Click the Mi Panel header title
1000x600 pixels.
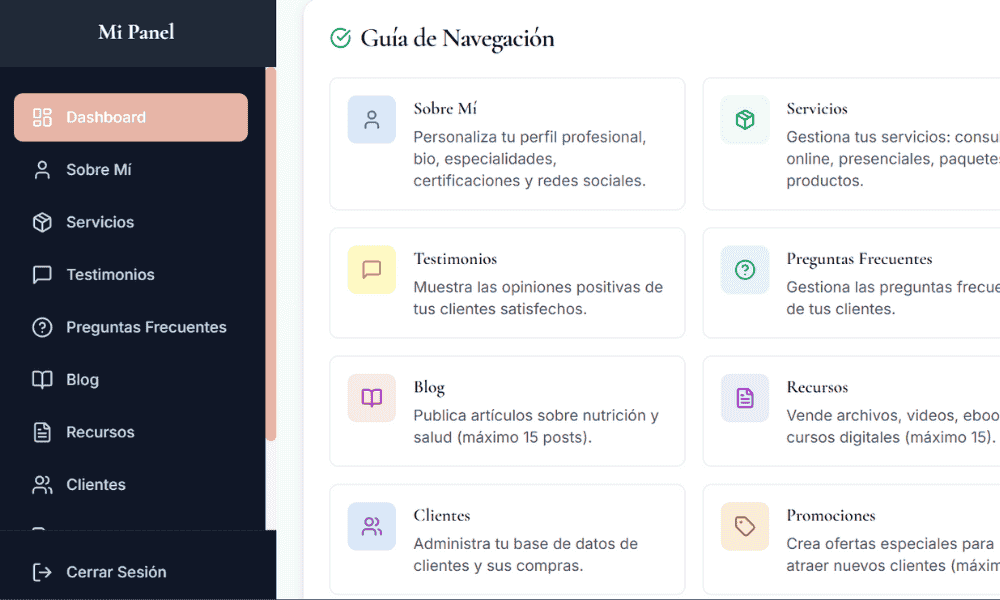coord(135,31)
